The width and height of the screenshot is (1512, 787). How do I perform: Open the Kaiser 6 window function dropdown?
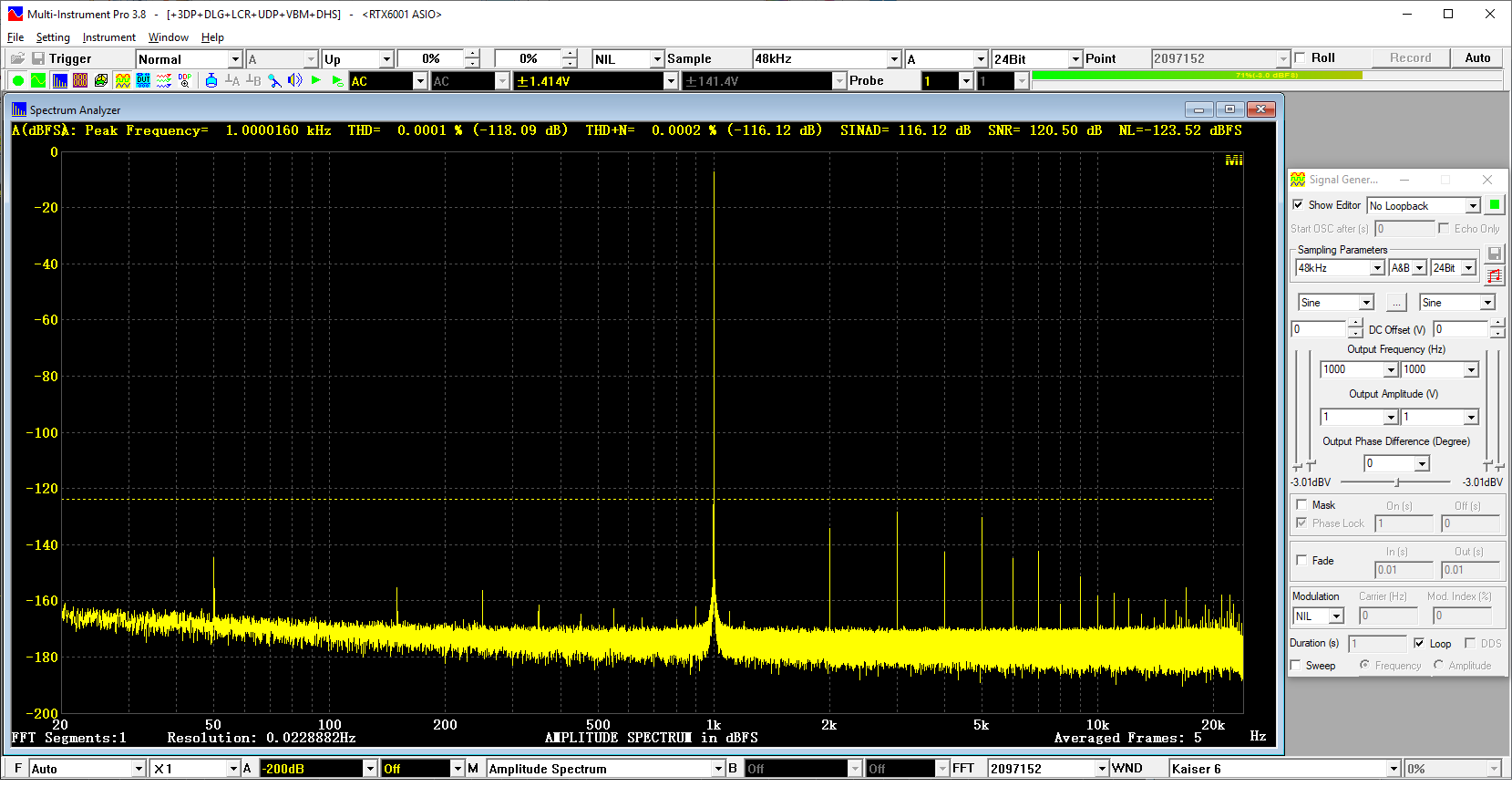point(1393,769)
